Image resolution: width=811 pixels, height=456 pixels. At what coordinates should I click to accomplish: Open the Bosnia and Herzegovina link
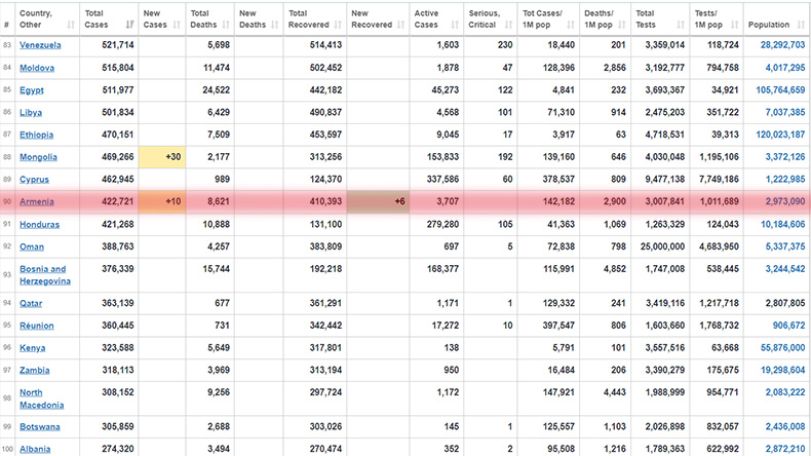click(45, 275)
